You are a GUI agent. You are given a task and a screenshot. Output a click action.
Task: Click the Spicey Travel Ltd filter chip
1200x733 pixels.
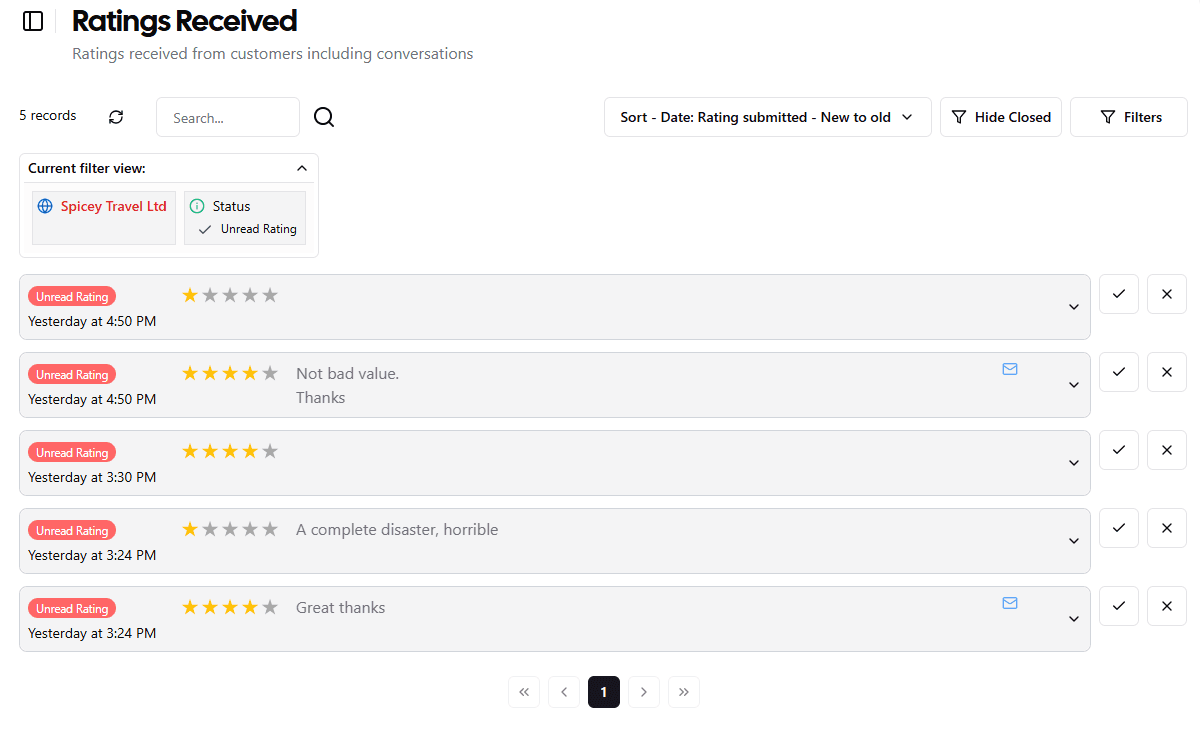pyautogui.click(x=104, y=217)
